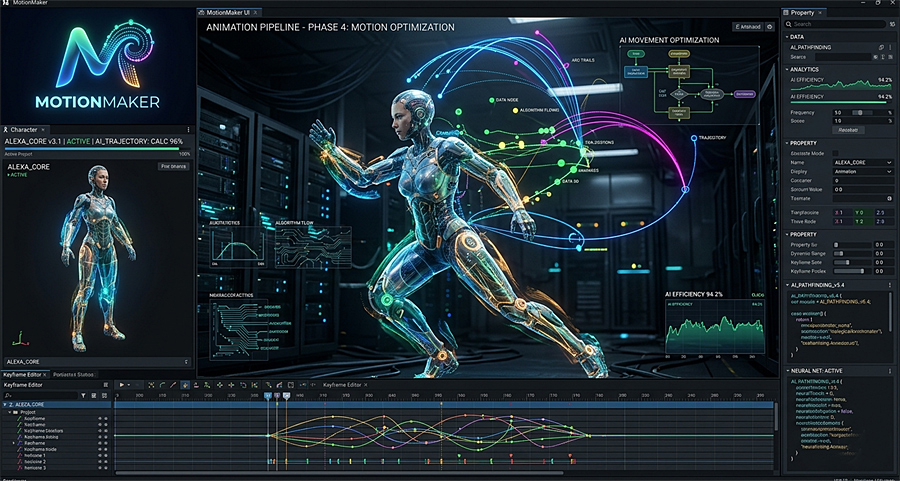Adjust the Keyliome Sete slider
The image size is (900, 481).
click(852, 262)
